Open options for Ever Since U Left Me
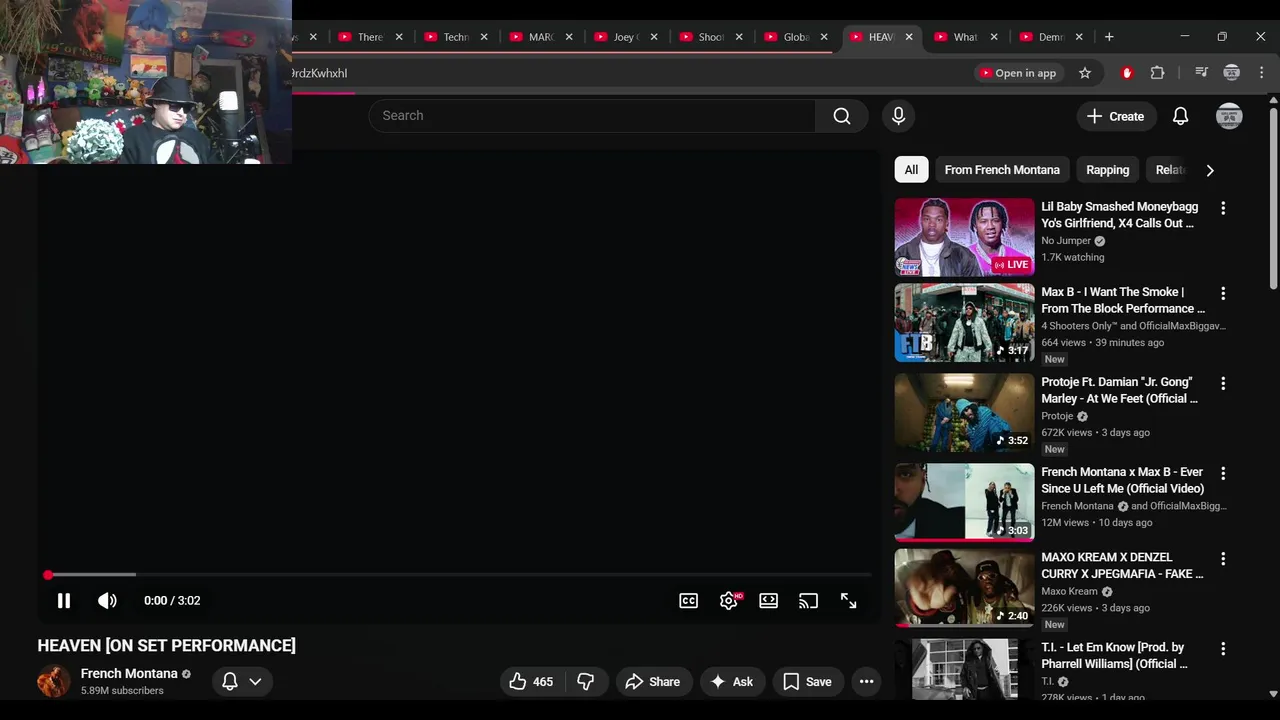 coord(1222,474)
